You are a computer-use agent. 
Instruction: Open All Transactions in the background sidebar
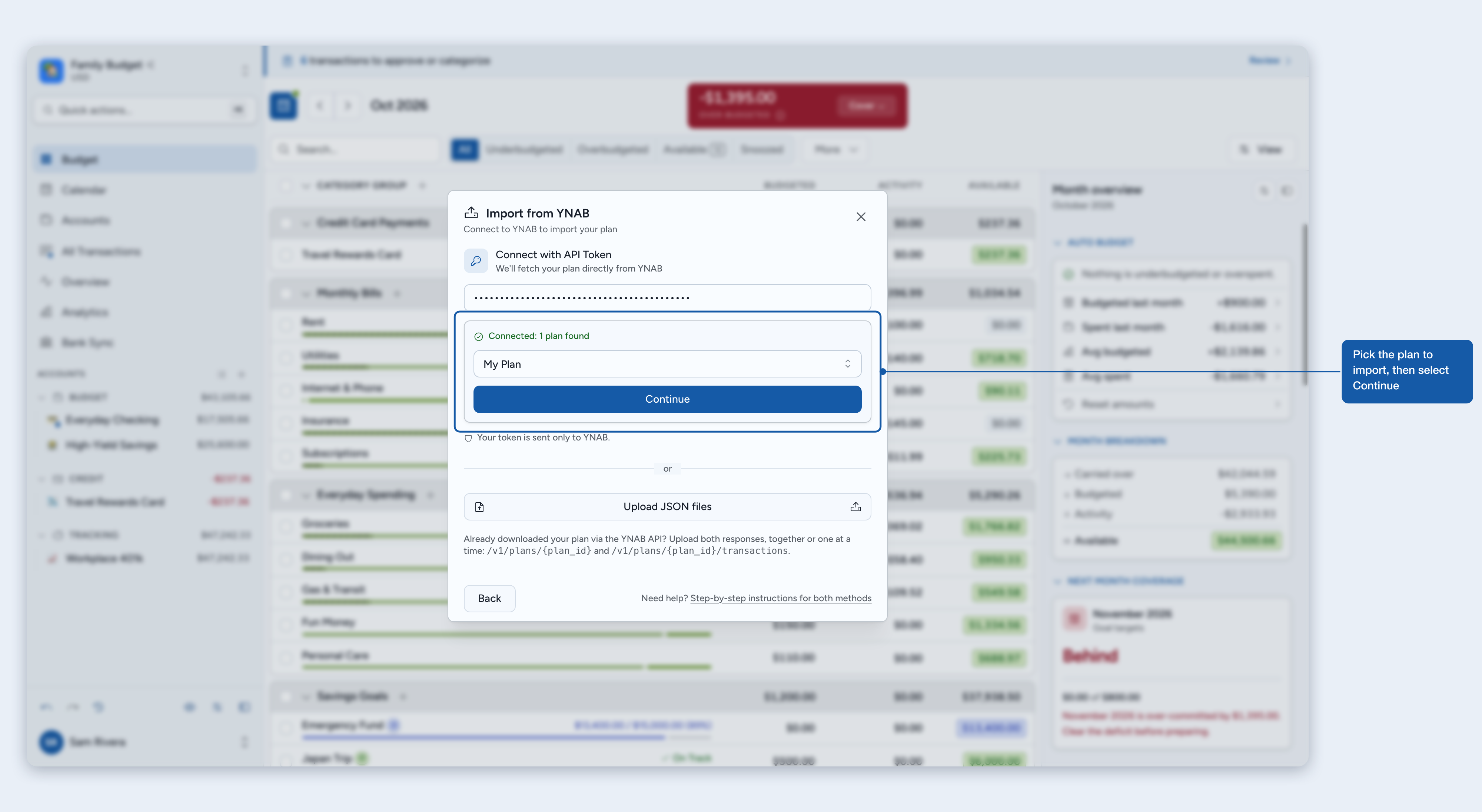(145, 251)
